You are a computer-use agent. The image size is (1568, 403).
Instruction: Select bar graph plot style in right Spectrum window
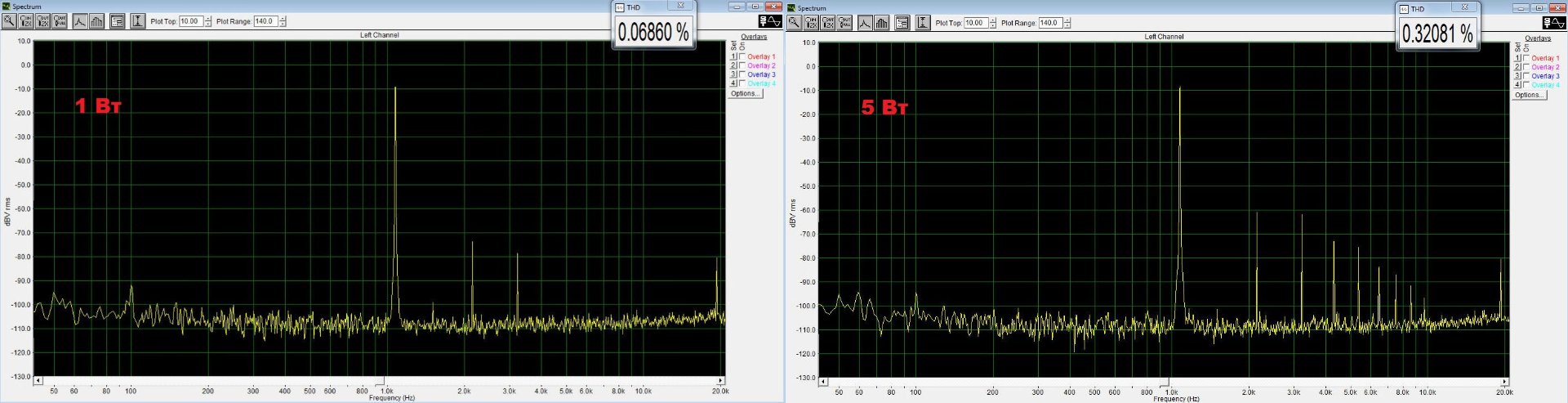[x=882, y=23]
